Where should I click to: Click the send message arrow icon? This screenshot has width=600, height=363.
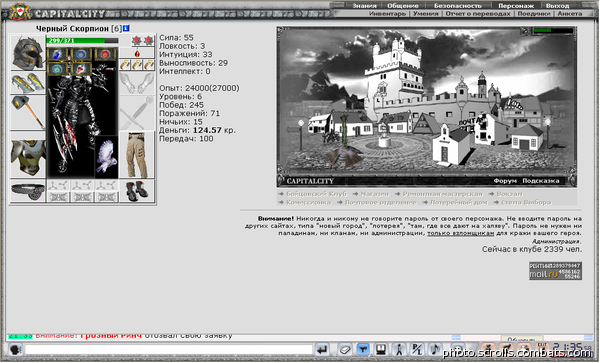point(322,349)
